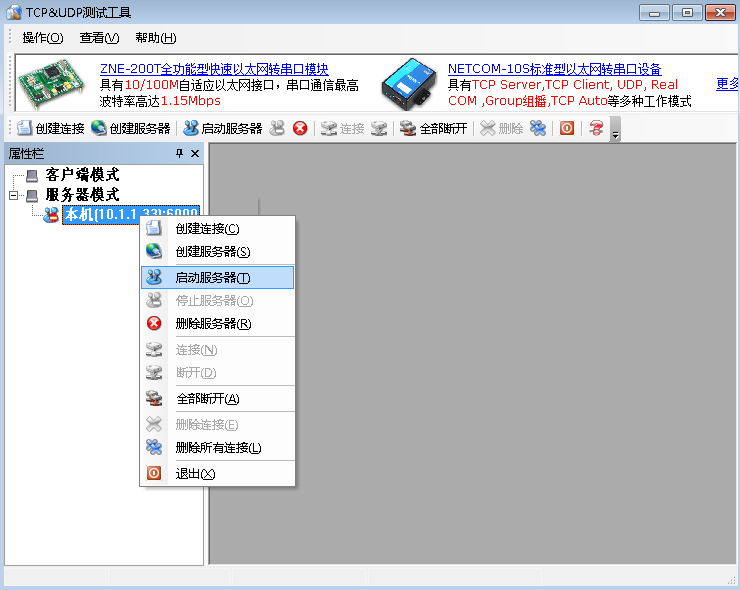
Task: Collapse the 服务器模式 tree branch
Action: 13,195
